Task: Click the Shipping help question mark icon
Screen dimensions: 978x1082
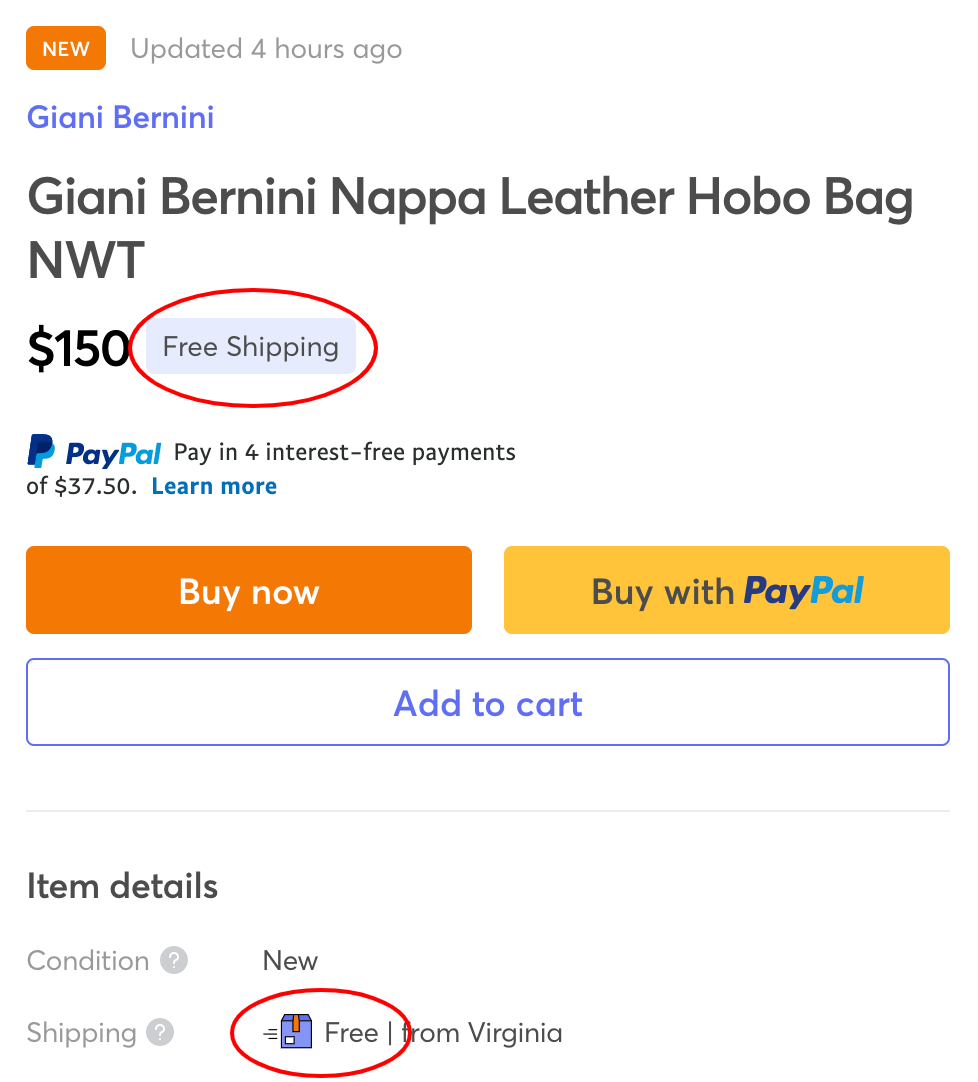Action: pyautogui.click(x=160, y=1033)
